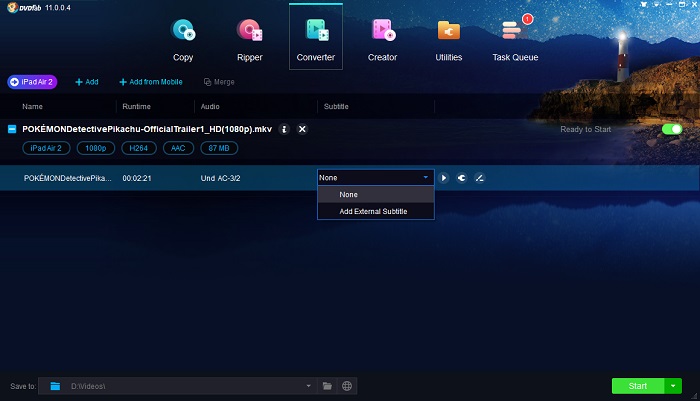
Task: Click the iPad Air 2 profile tag
Action: pyautogui.click(x=46, y=148)
